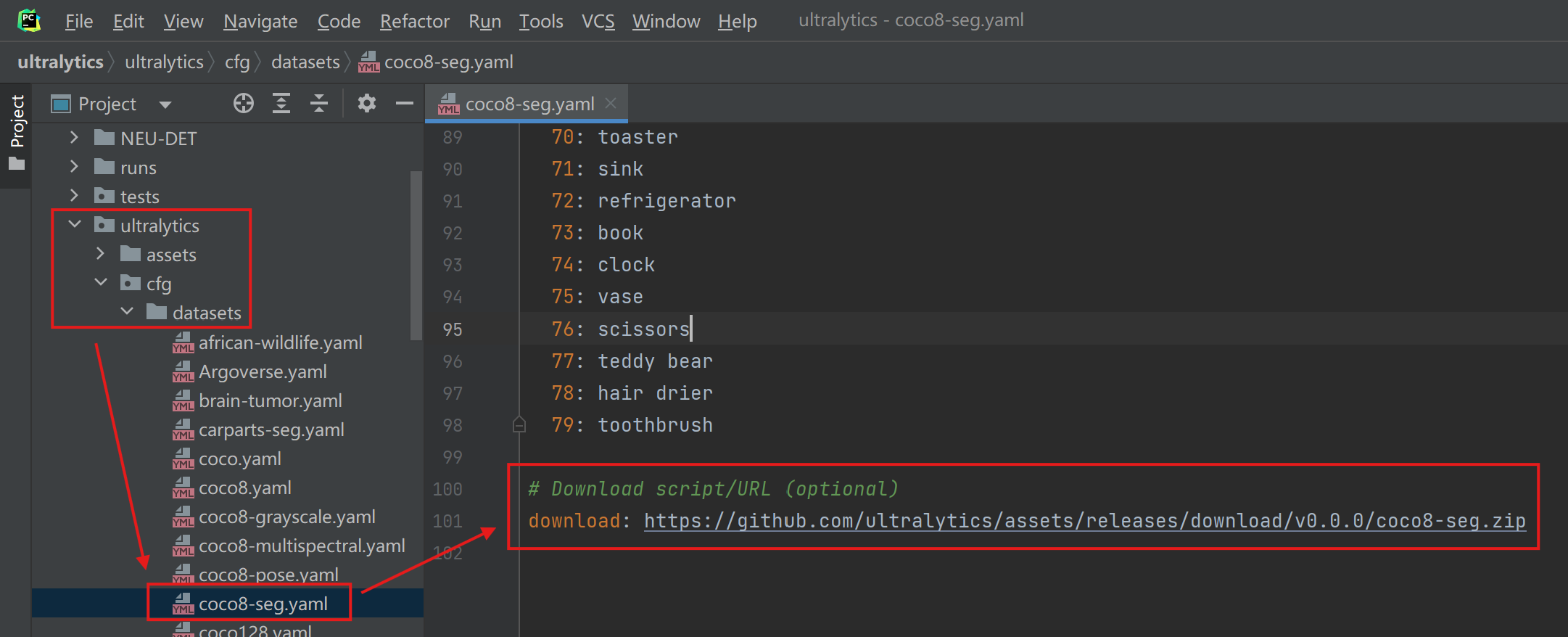Collapse the ultralytics folder

tap(74, 225)
